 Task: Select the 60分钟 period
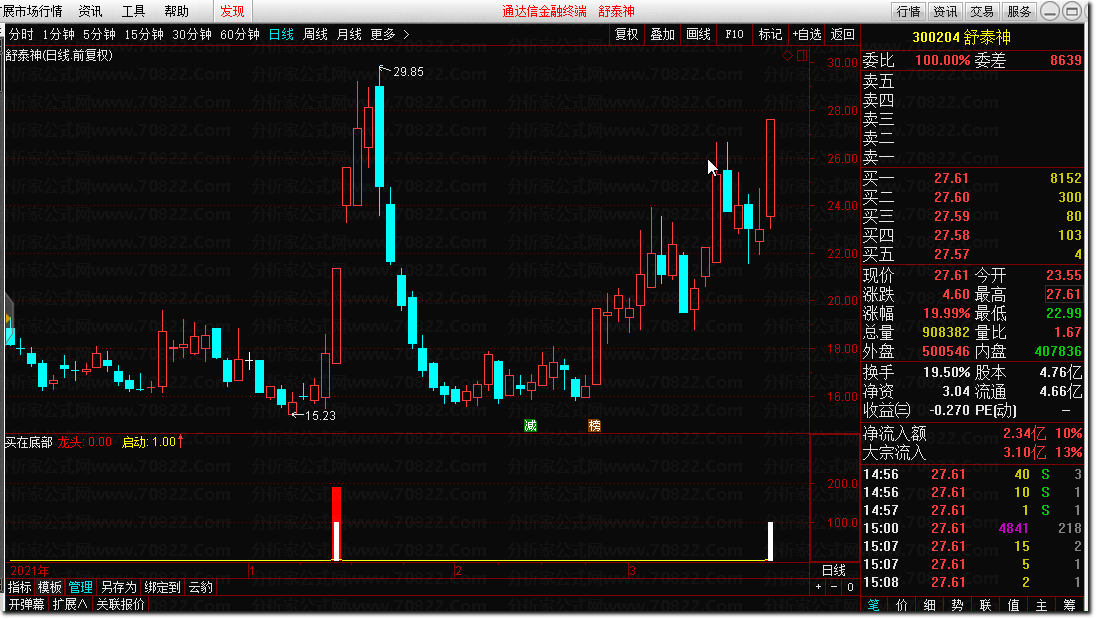tap(239, 34)
